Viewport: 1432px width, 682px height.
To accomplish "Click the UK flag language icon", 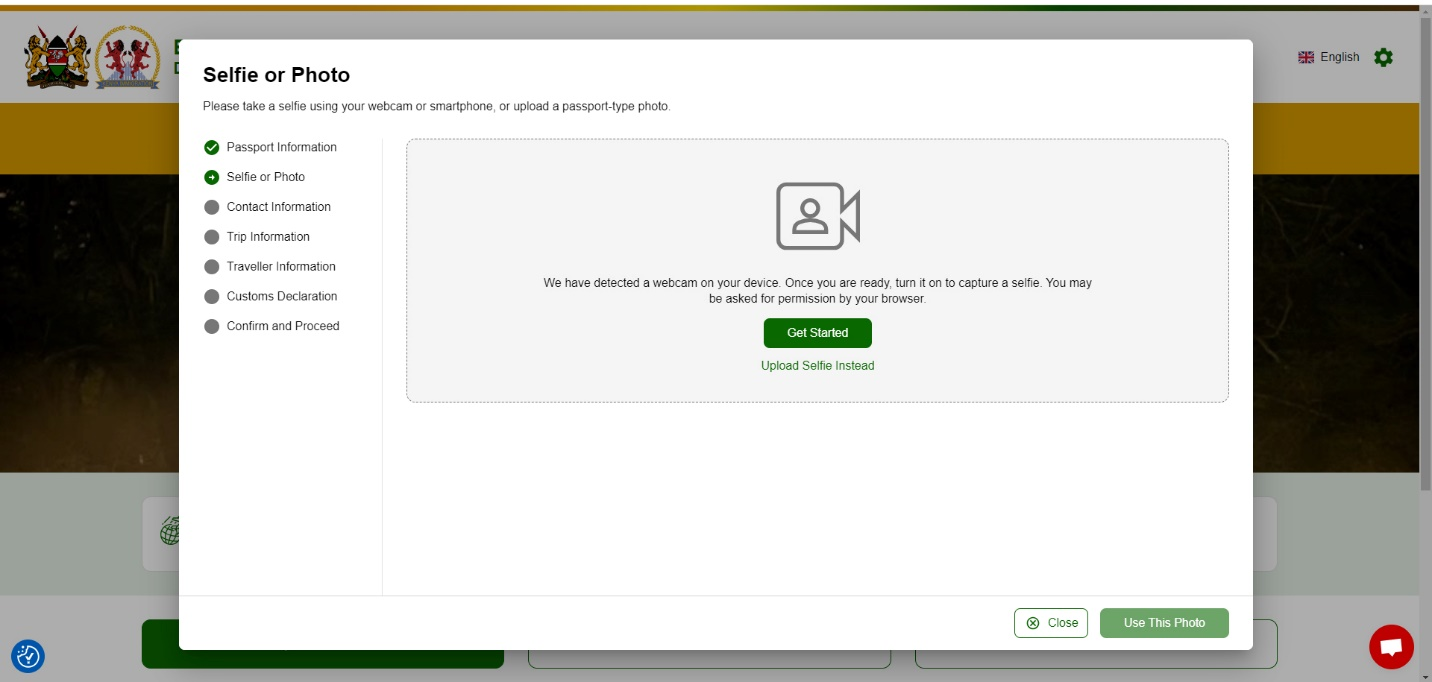I will (x=1306, y=57).
